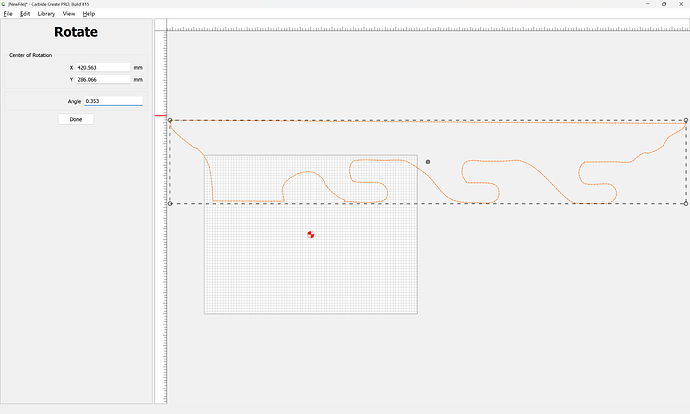
Task: Open the Help menu
Action: coord(89,14)
